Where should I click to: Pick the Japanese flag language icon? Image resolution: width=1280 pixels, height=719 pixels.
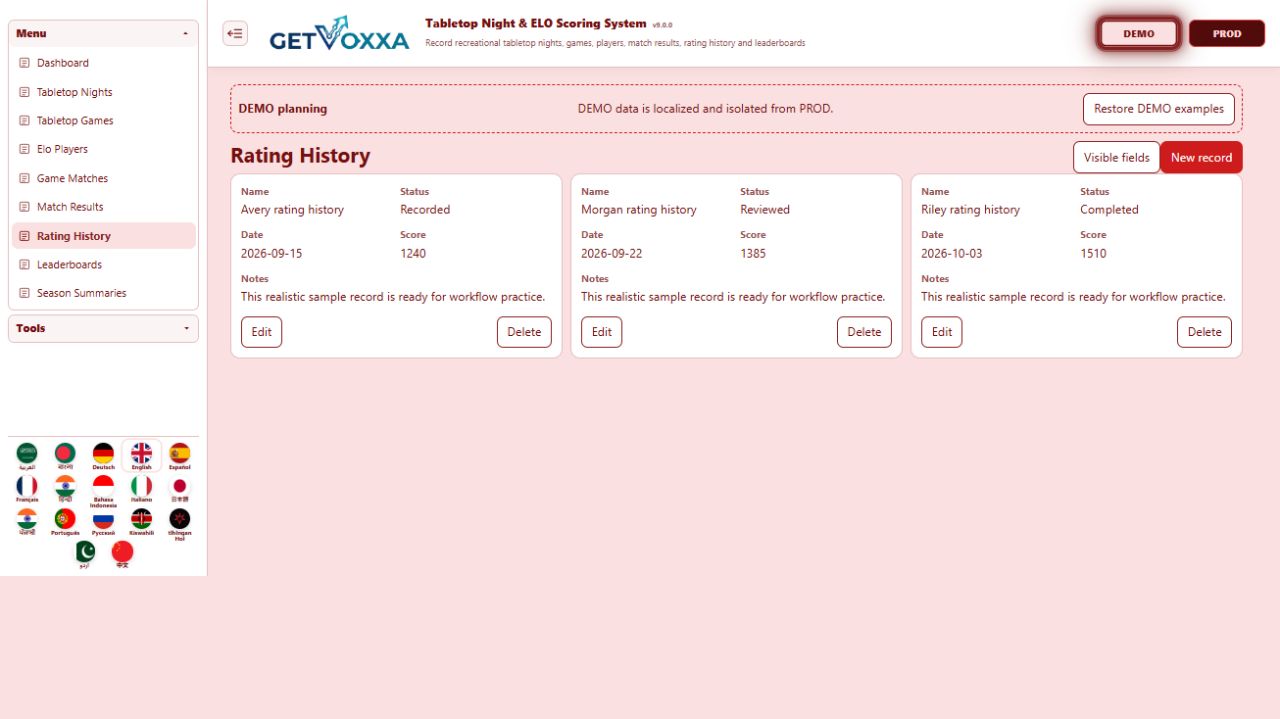180,489
